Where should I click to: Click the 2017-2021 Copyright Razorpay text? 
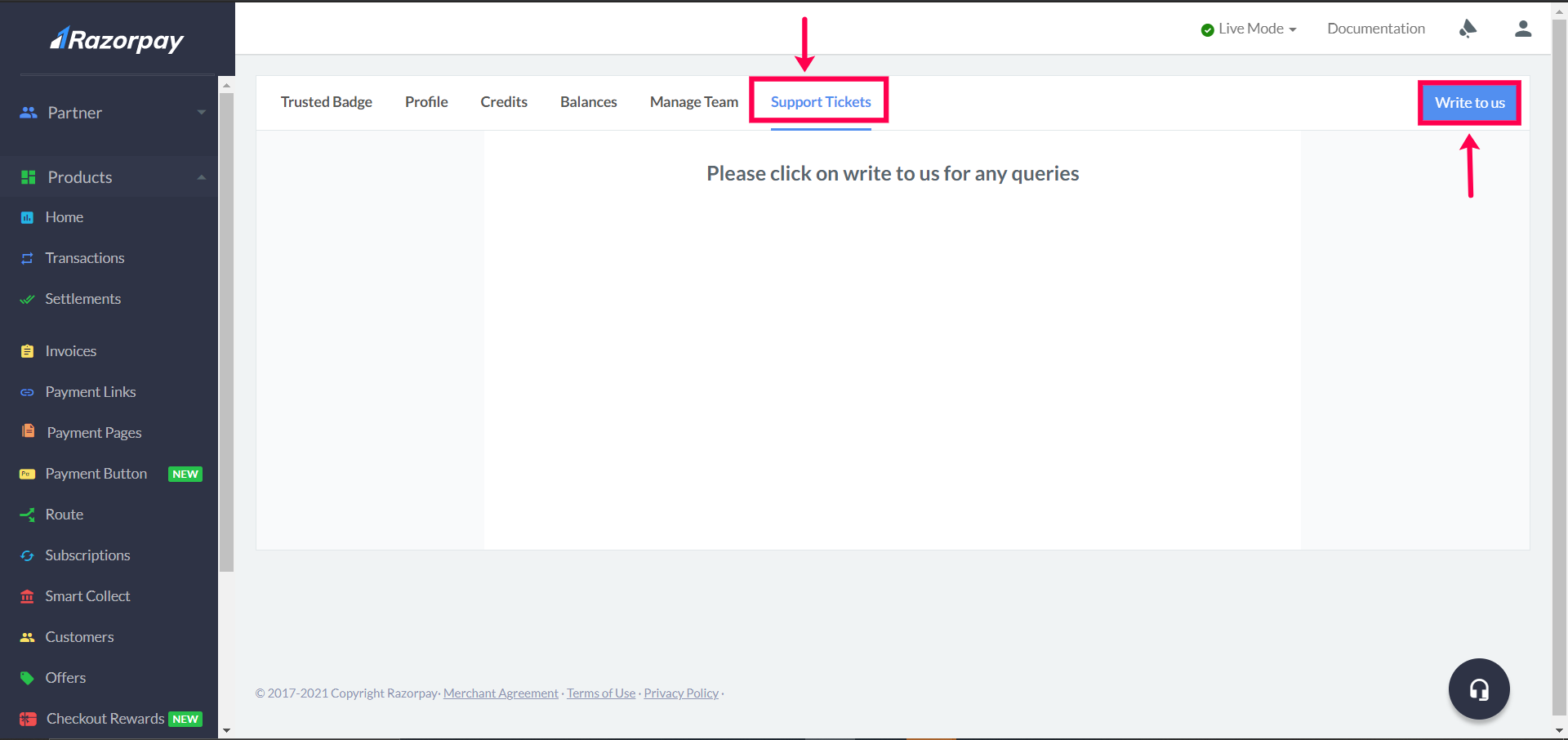pyautogui.click(x=346, y=693)
